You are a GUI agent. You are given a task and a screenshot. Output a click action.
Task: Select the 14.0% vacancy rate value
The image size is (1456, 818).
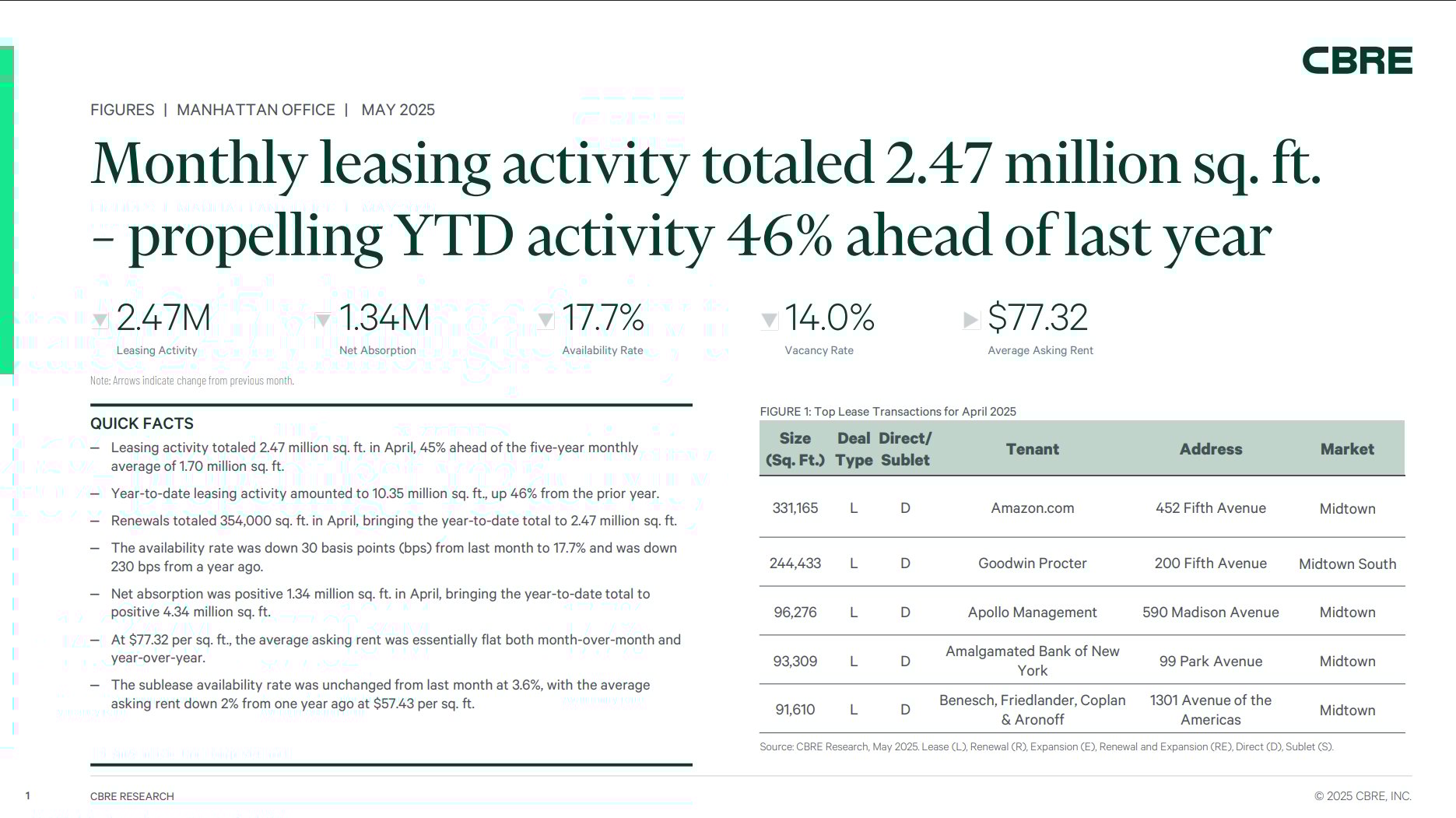(x=830, y=318)
